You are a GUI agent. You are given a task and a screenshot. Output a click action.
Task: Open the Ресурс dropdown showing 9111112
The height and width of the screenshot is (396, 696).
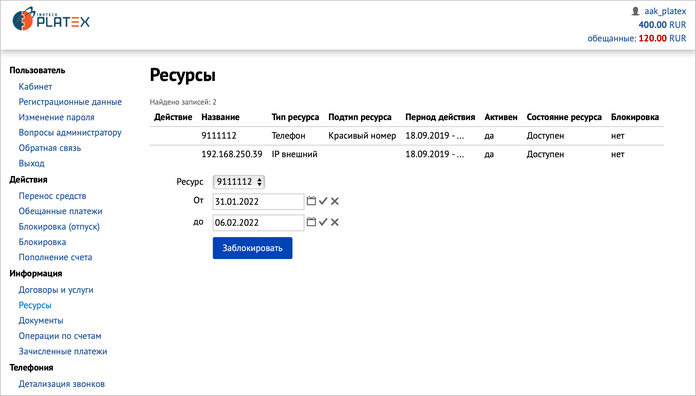click(239, 182)
